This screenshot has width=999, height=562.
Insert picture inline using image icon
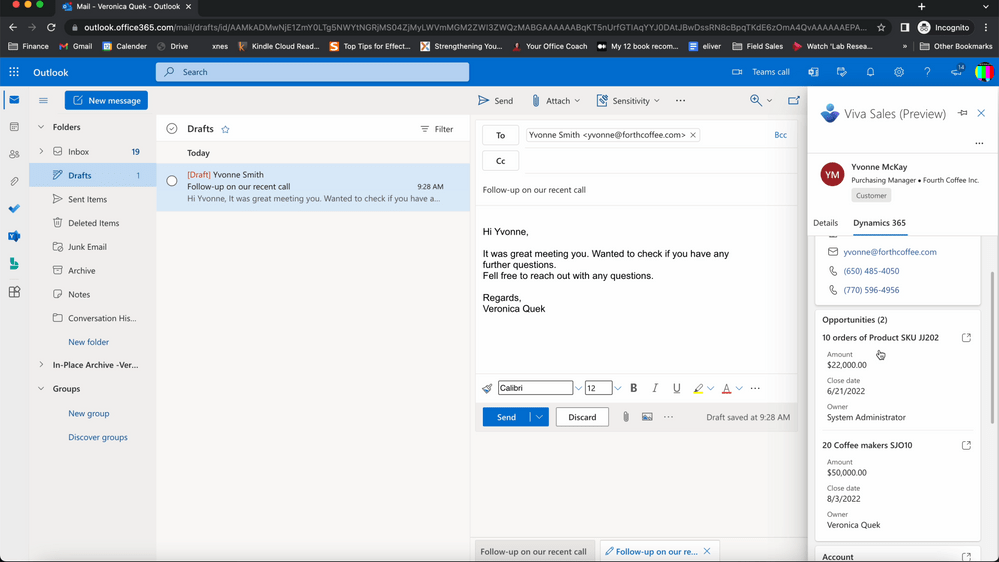point(647,417)
